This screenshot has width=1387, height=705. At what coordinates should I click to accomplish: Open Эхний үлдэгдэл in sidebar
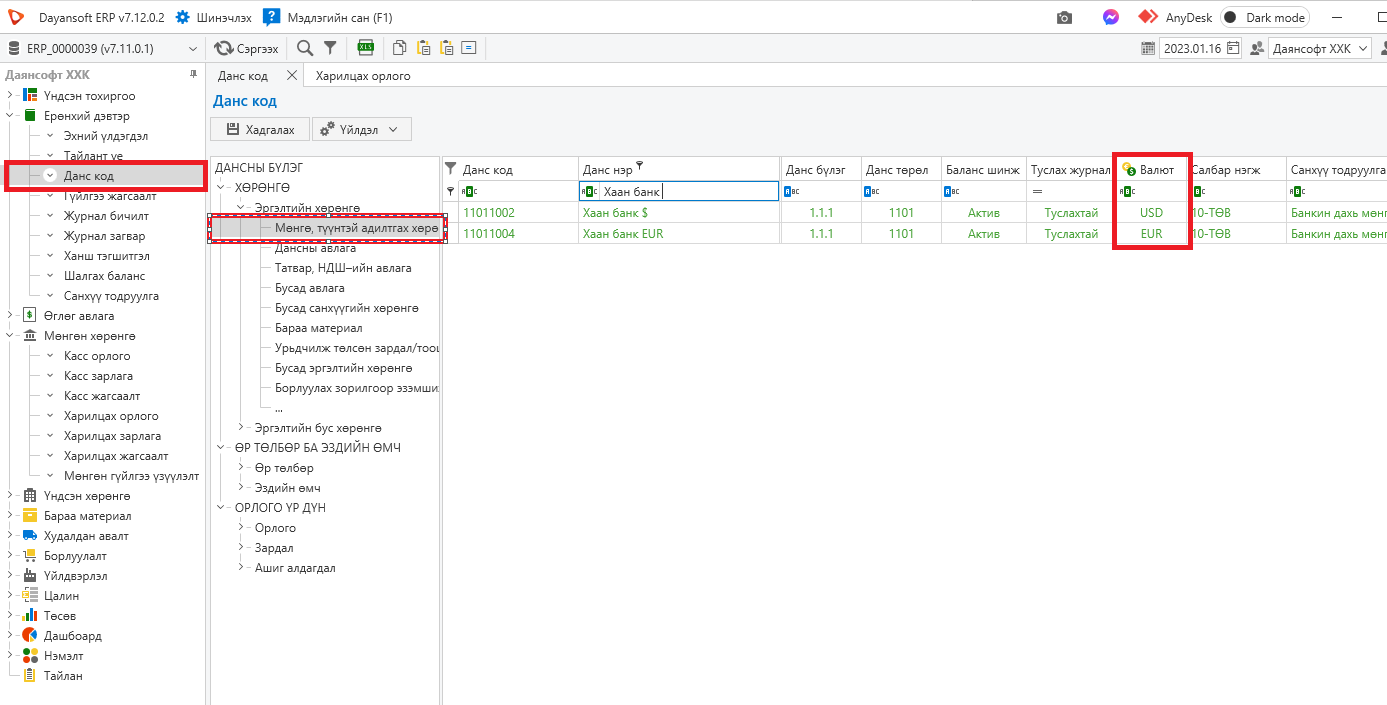(105, 136)
